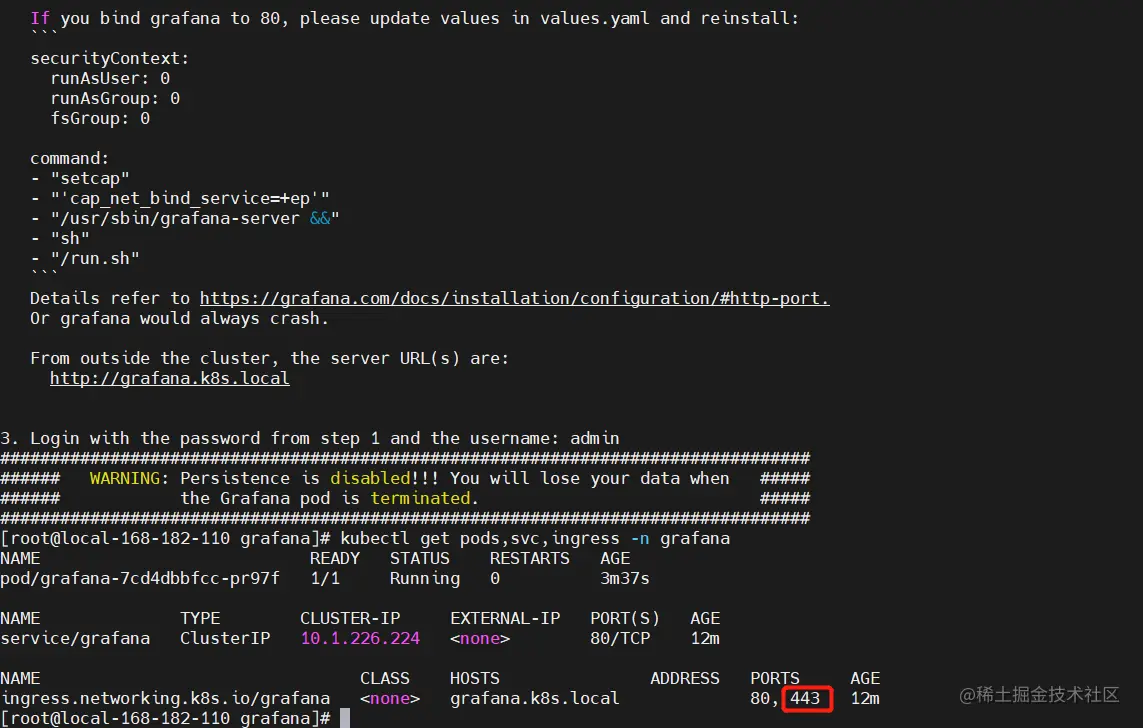Click the 1/1 READY value of the pod

[325, 578]
